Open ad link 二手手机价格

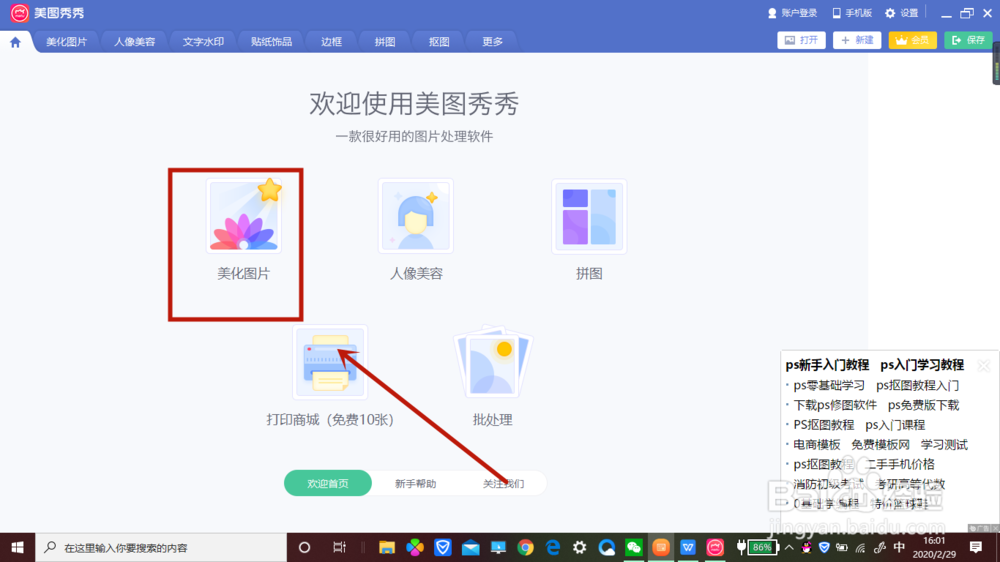[x=900, y=464]
